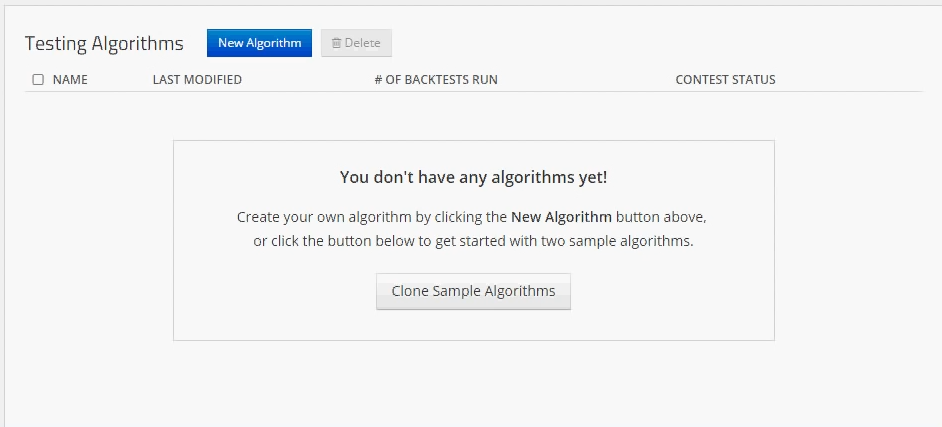Click the word "STATUS" in the table header

point(752,80)
